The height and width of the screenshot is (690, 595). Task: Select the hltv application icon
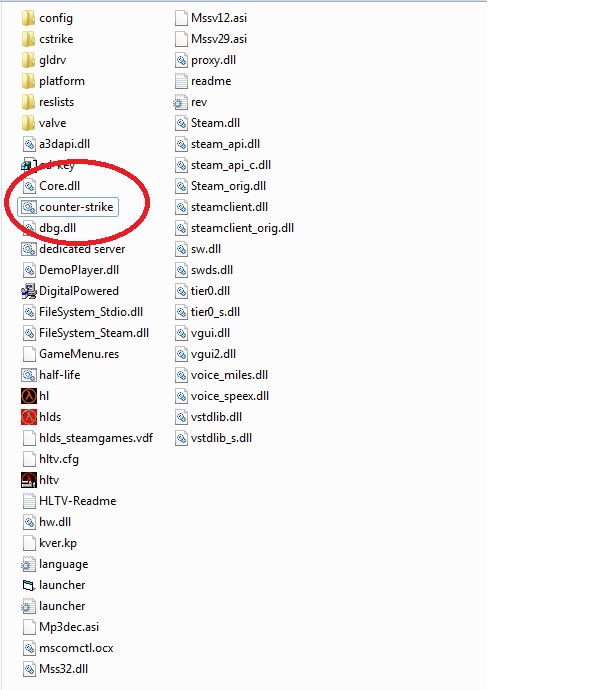coord(29,480)
